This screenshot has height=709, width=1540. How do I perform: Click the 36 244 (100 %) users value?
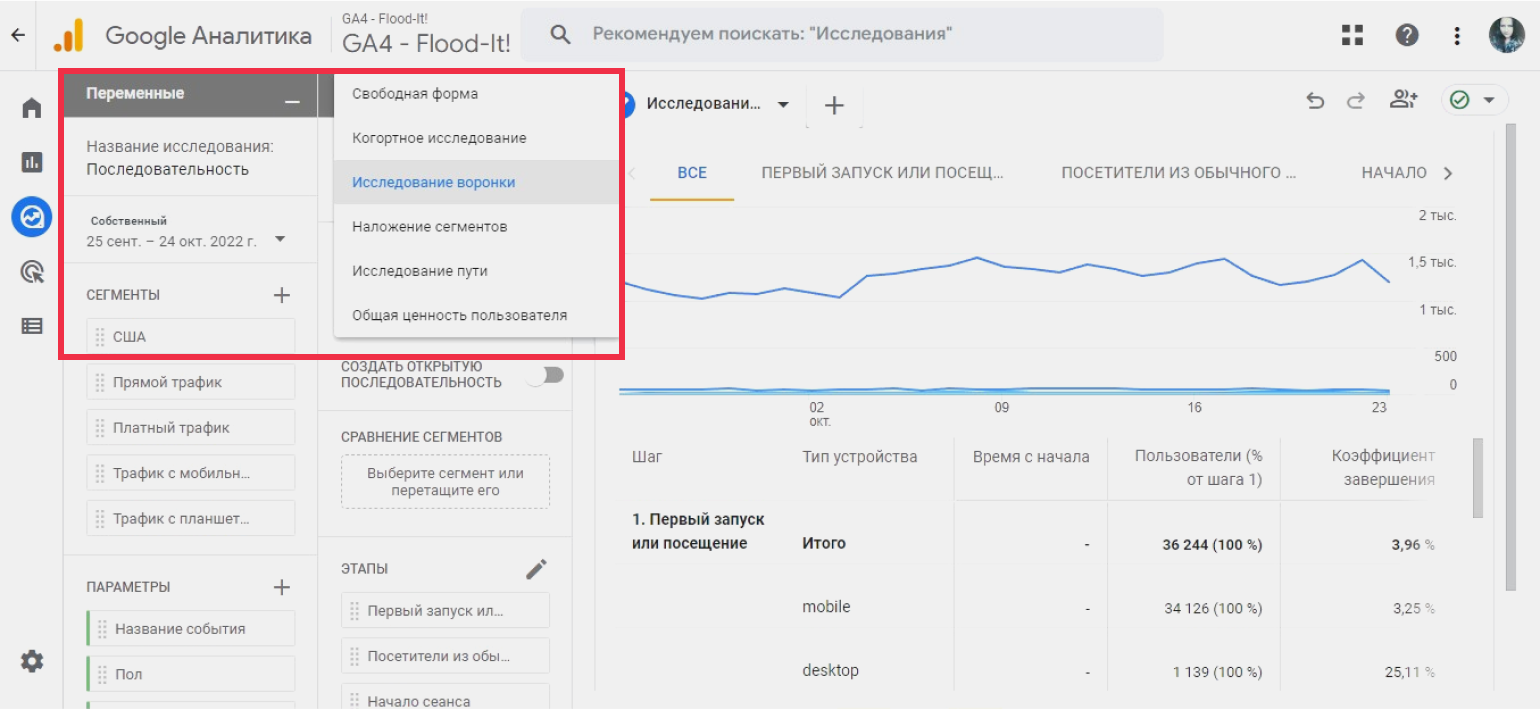coord(1212,545)
